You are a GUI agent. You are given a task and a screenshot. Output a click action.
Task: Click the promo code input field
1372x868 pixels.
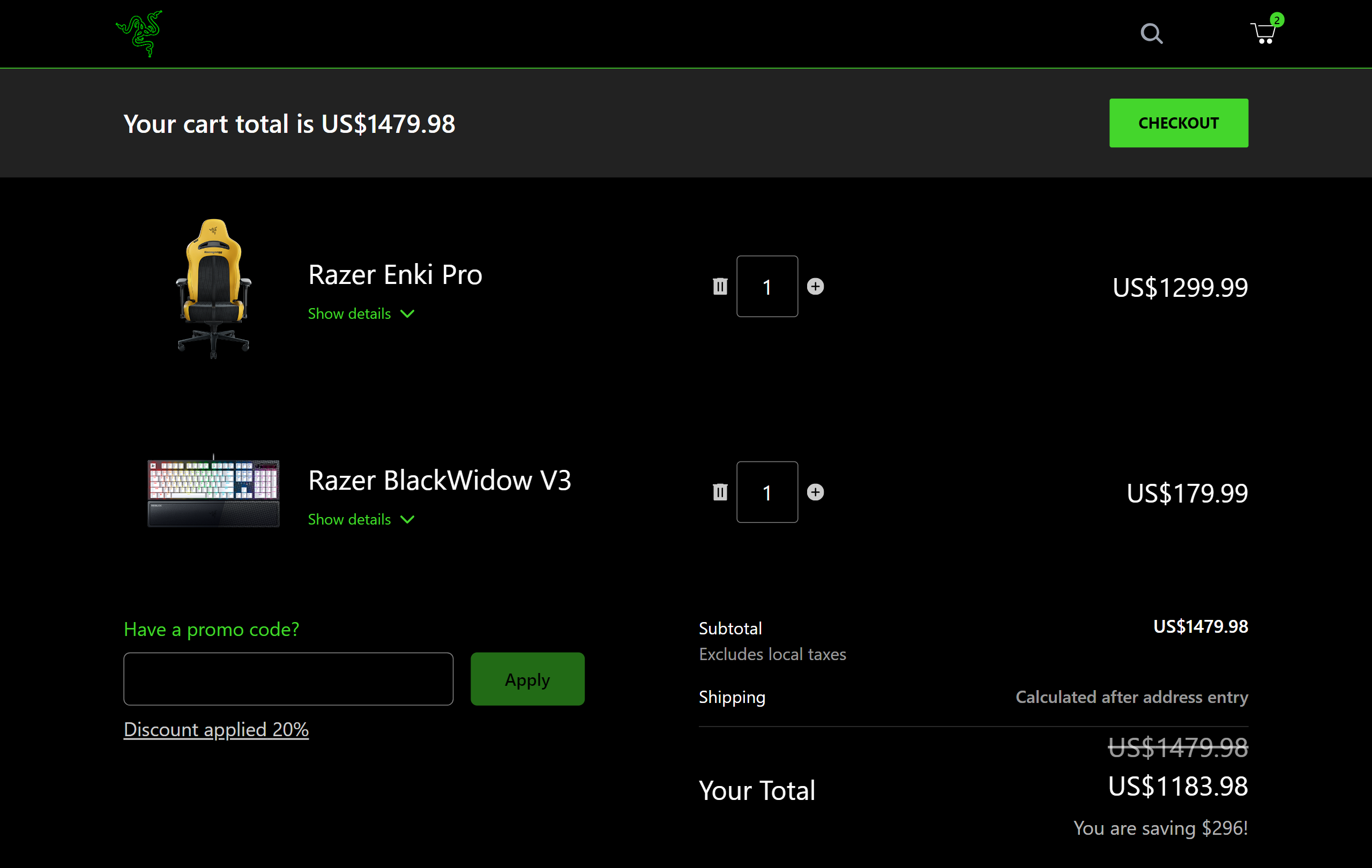(288, 679)
